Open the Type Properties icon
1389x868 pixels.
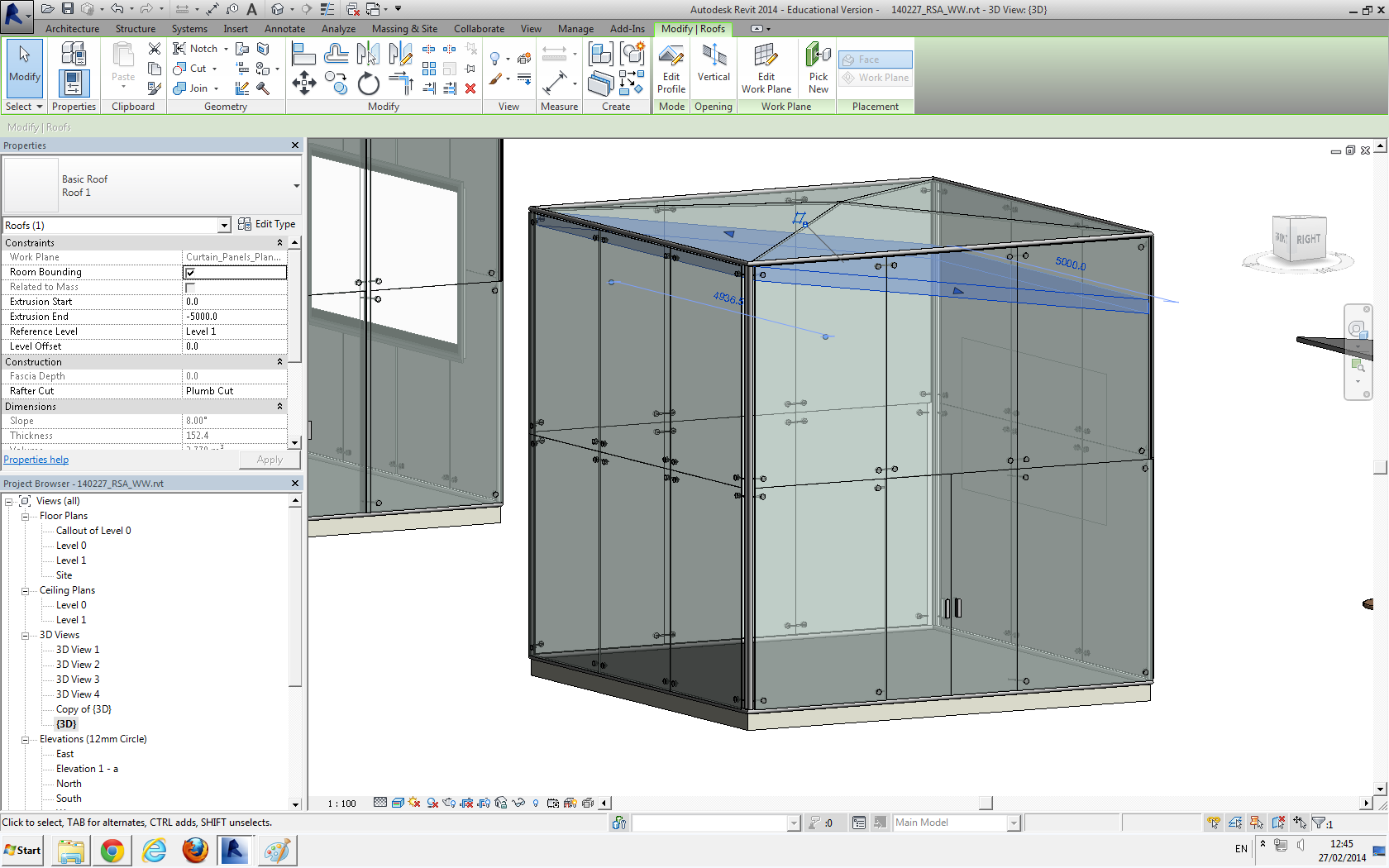73,54
